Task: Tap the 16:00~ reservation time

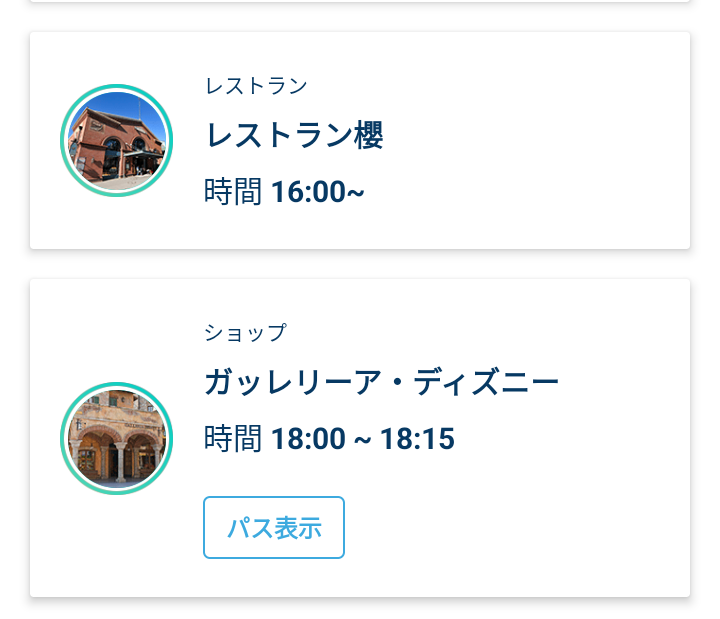Action: click(x=318, y=191)
